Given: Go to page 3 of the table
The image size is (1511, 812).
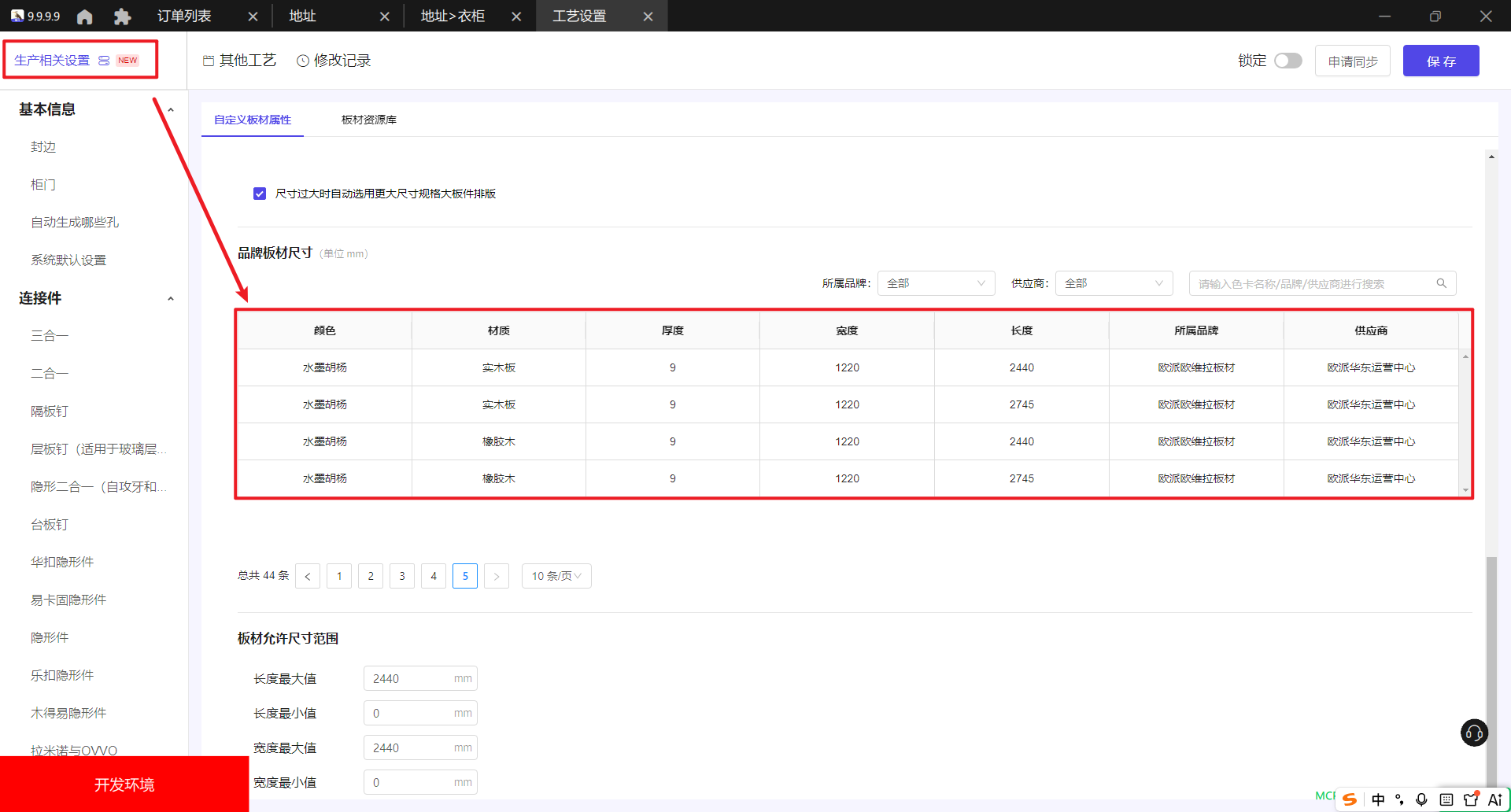Looking at the screenshot, I should click(x=402, y=576).
